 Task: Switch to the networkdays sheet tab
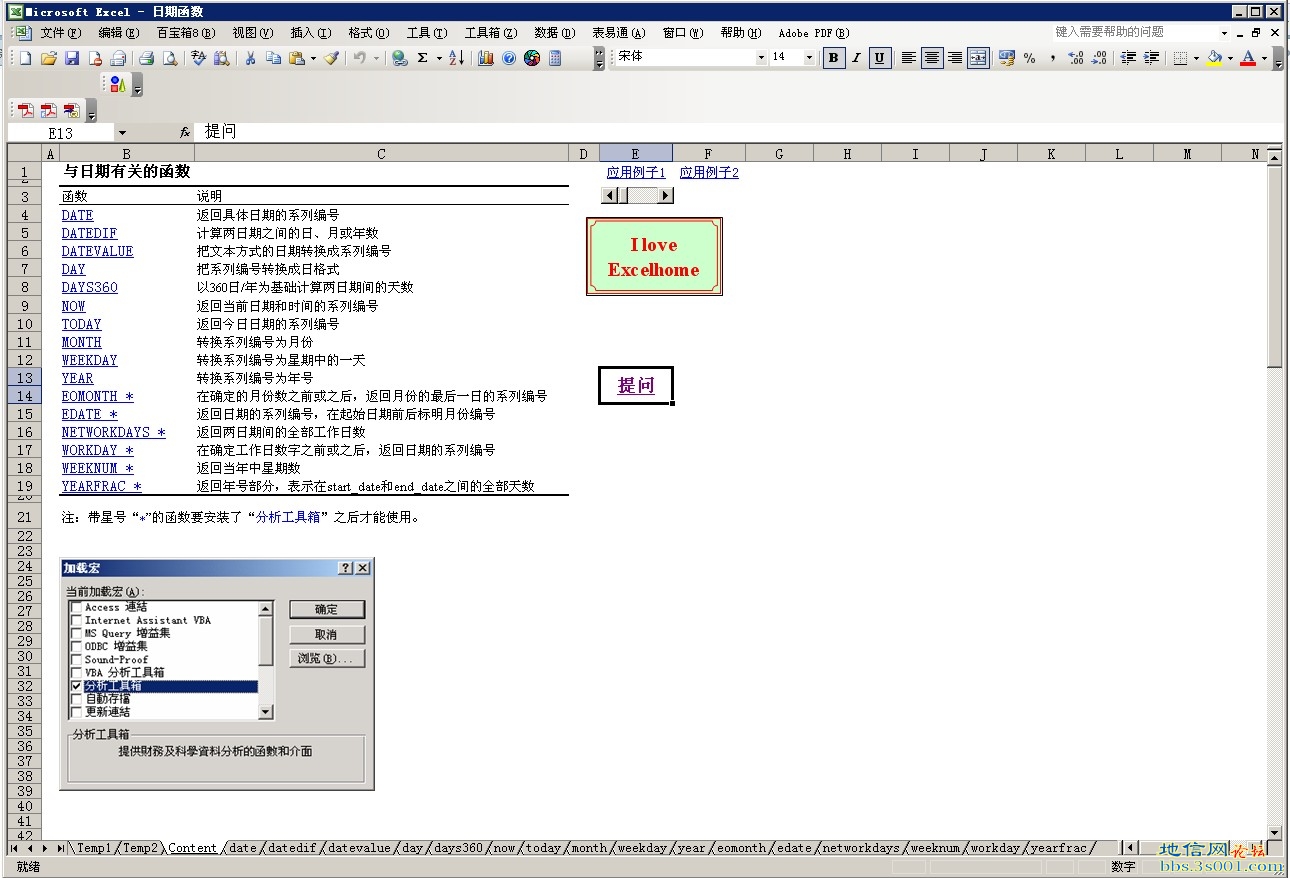[x=860, y=848]
